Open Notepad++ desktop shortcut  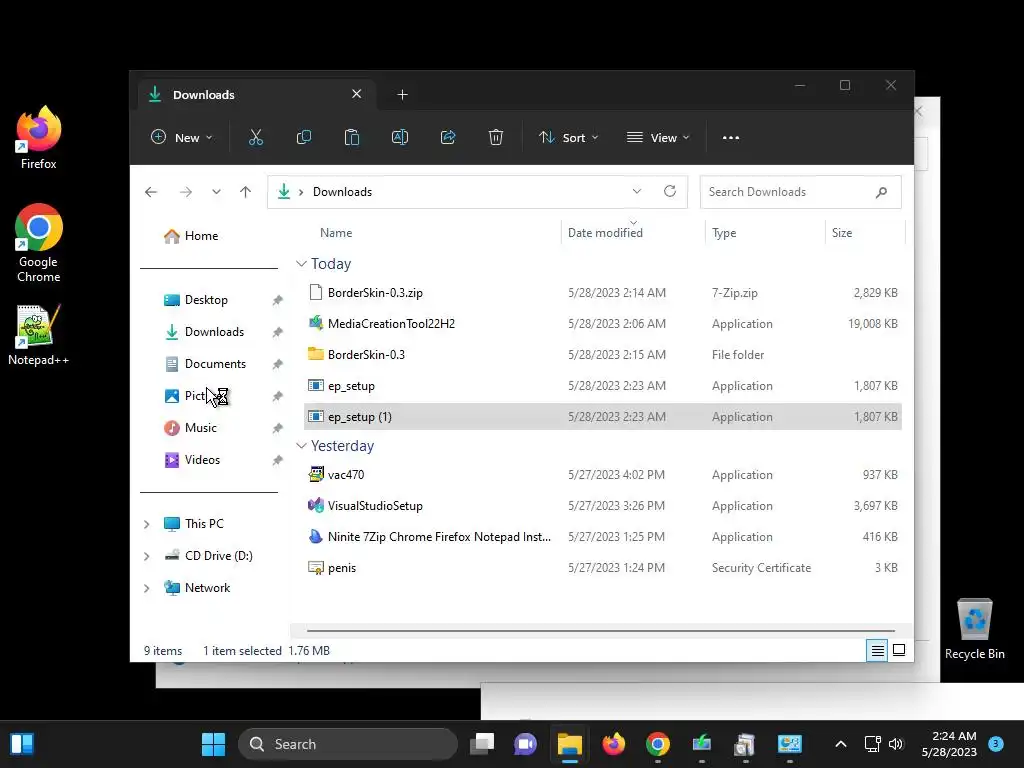(39, 335)
